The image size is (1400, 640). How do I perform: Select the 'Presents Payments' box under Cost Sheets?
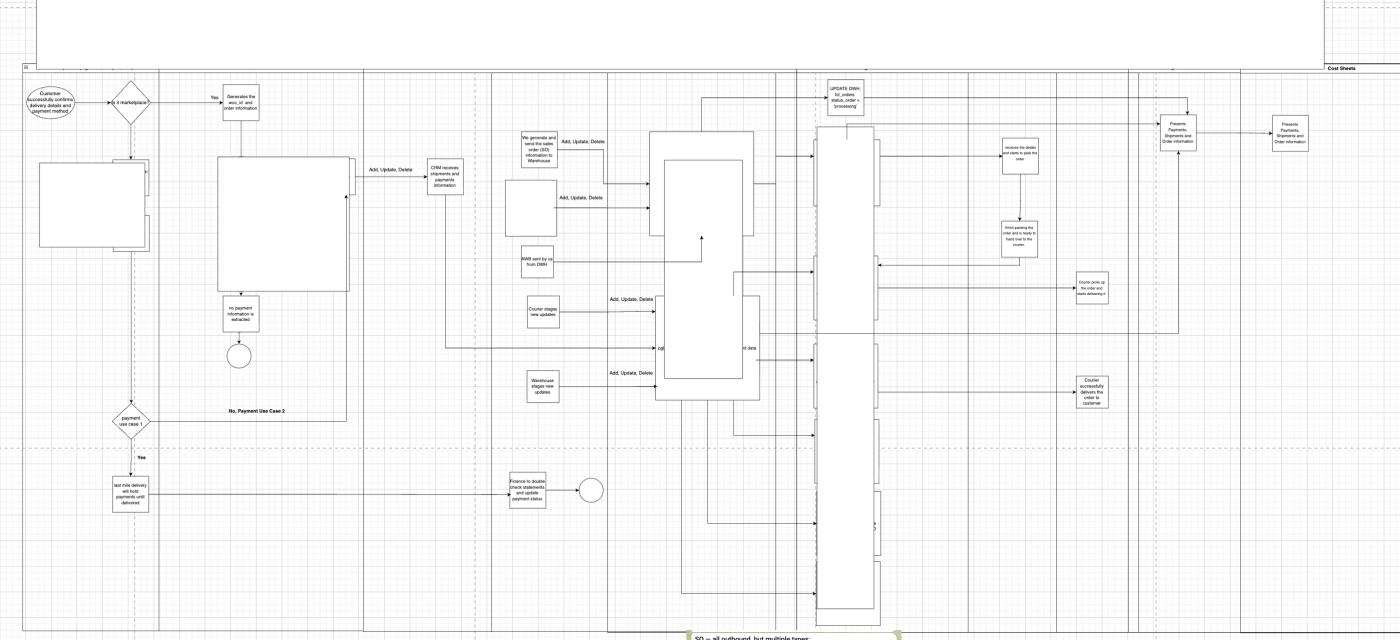[x=1290, y=133]
